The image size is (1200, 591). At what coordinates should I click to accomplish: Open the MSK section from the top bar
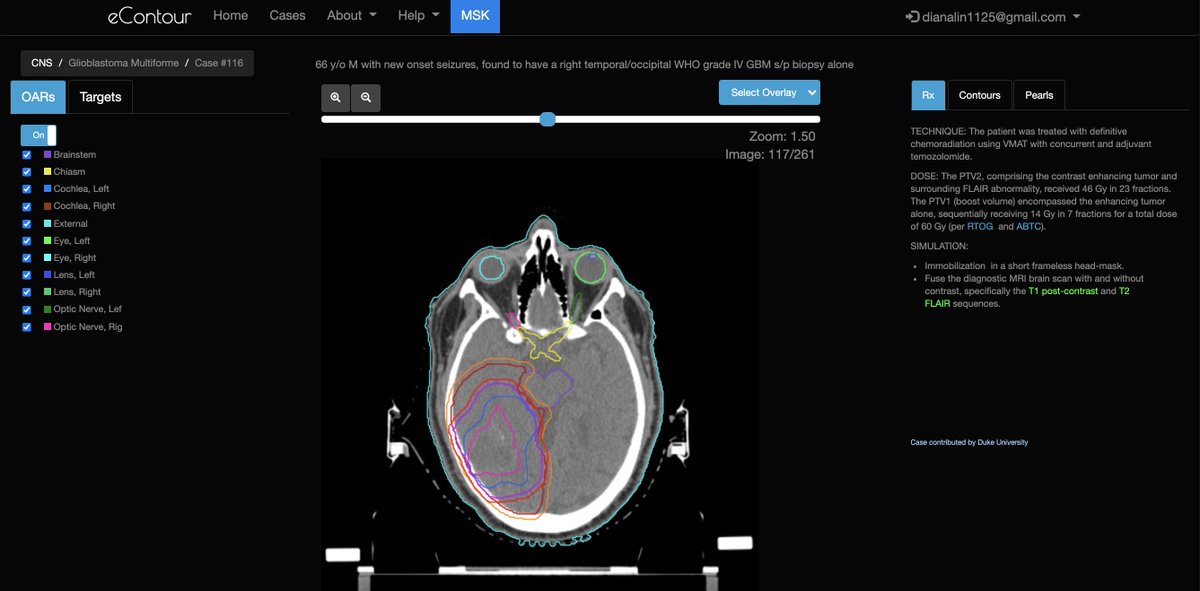coord(475,16)
